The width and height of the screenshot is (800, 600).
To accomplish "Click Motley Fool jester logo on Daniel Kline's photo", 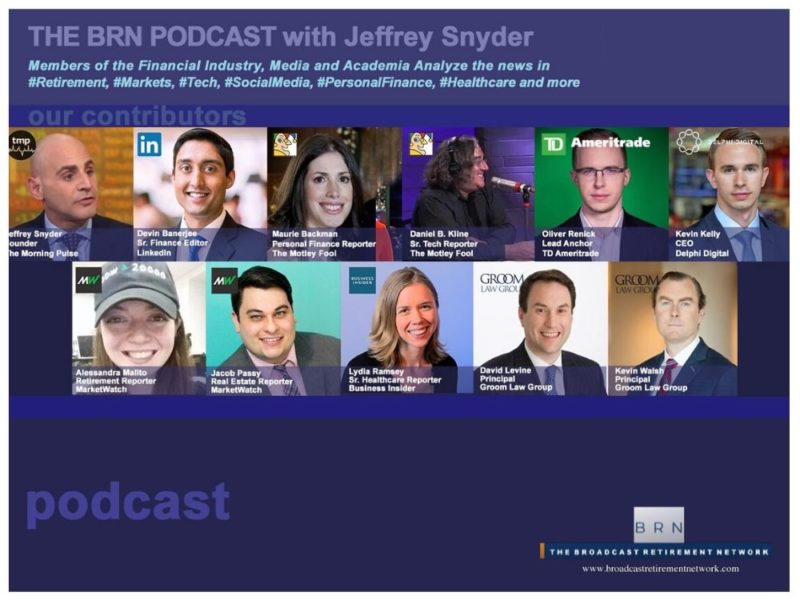I will click(421, 144).
